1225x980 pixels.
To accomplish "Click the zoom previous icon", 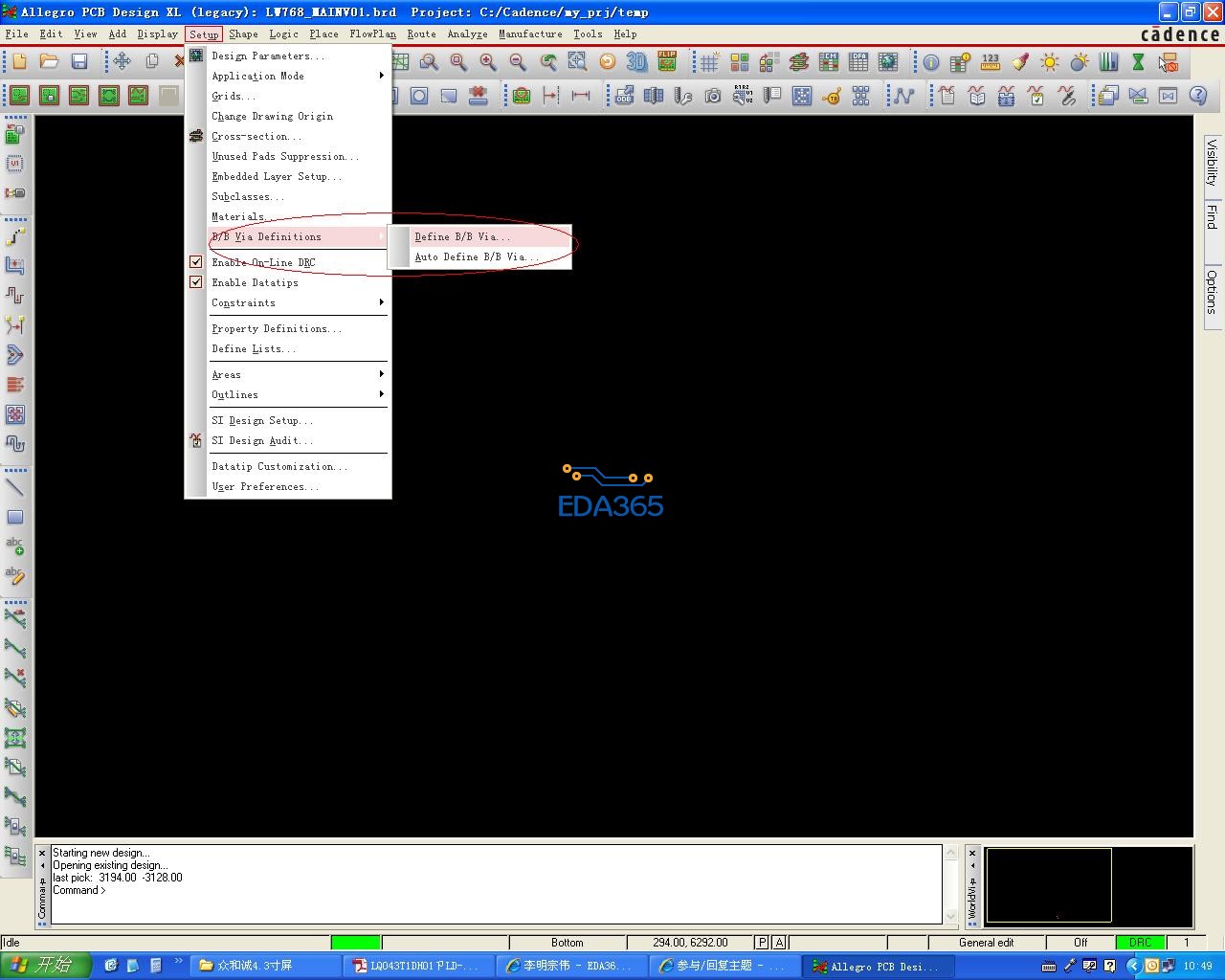I will point(547,62).
